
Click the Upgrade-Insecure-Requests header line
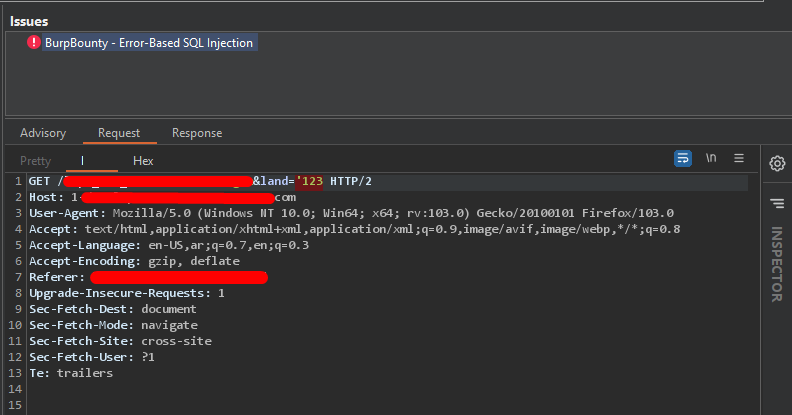click(x=127, y=293)
